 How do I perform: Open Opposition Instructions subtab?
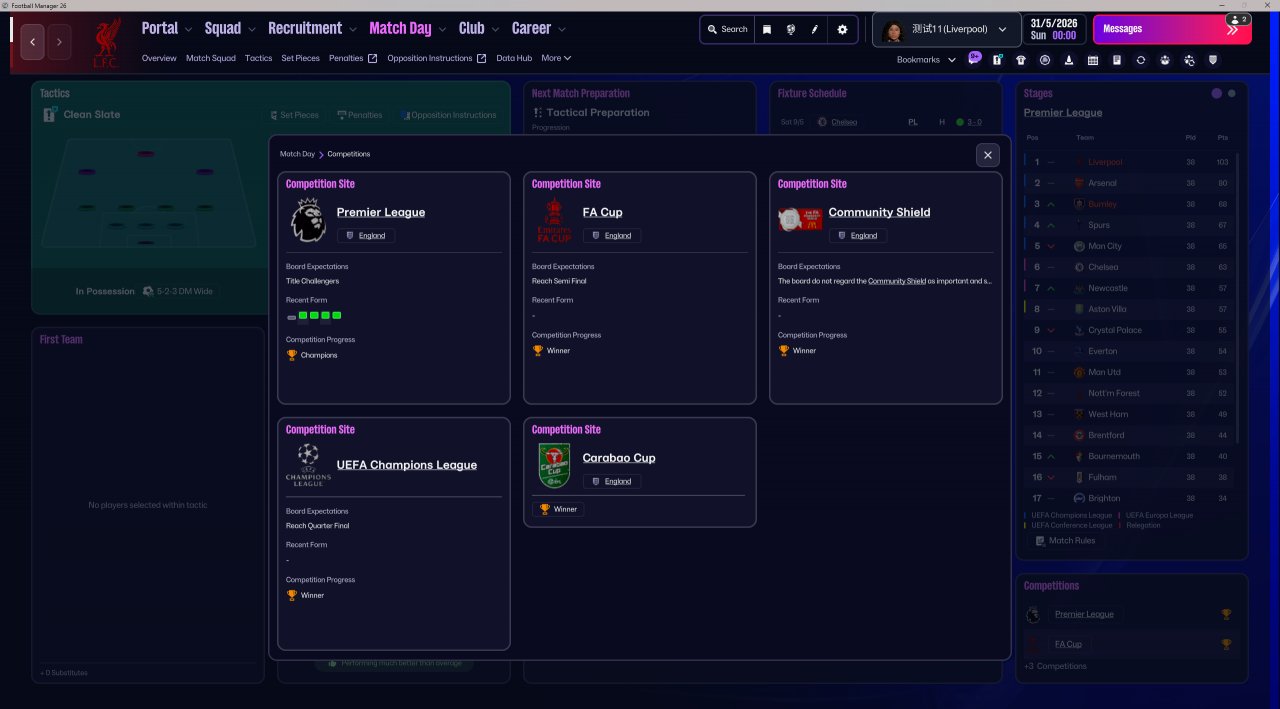coord(437,58)
